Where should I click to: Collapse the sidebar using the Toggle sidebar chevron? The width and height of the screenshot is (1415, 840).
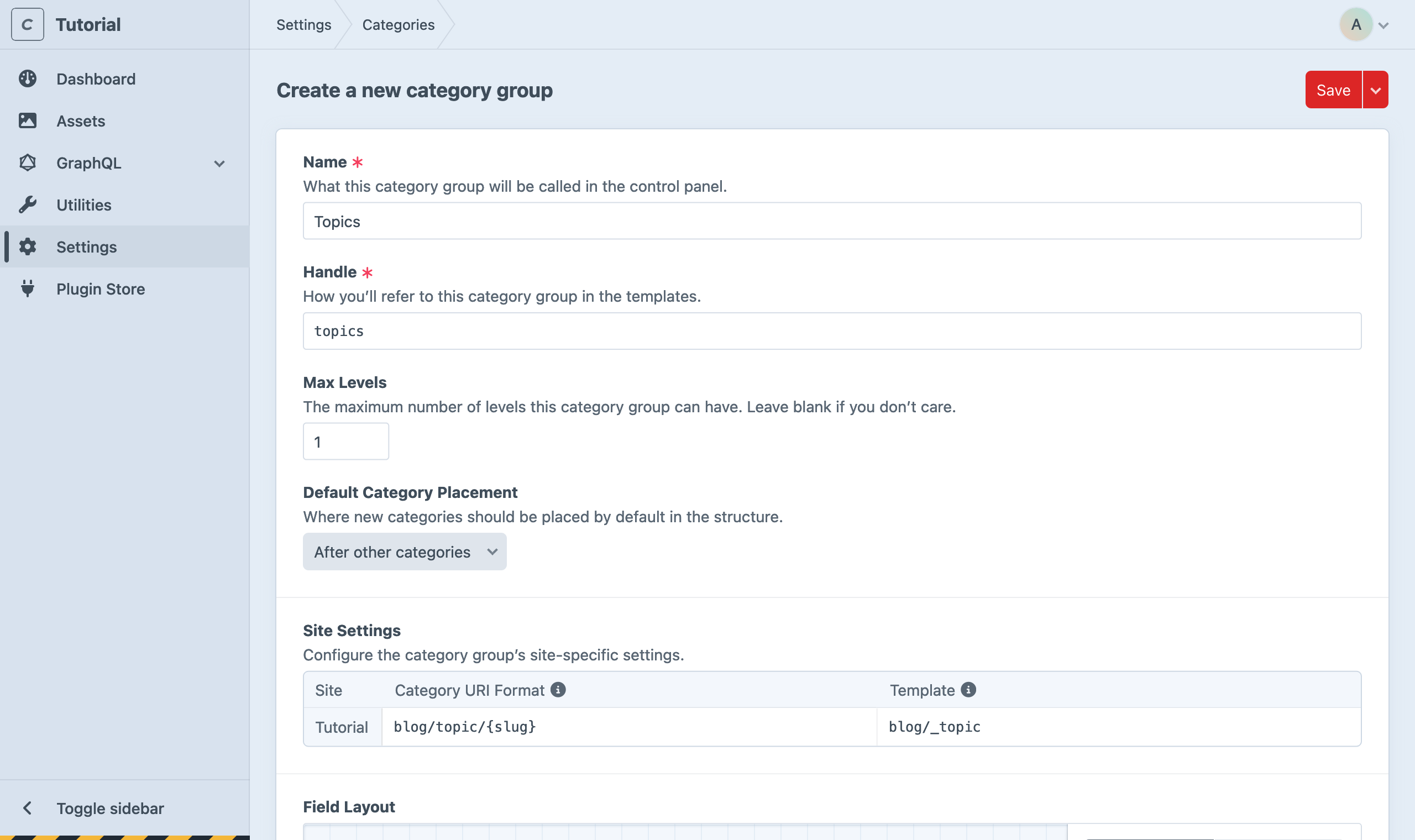click(x=28, y=808)
